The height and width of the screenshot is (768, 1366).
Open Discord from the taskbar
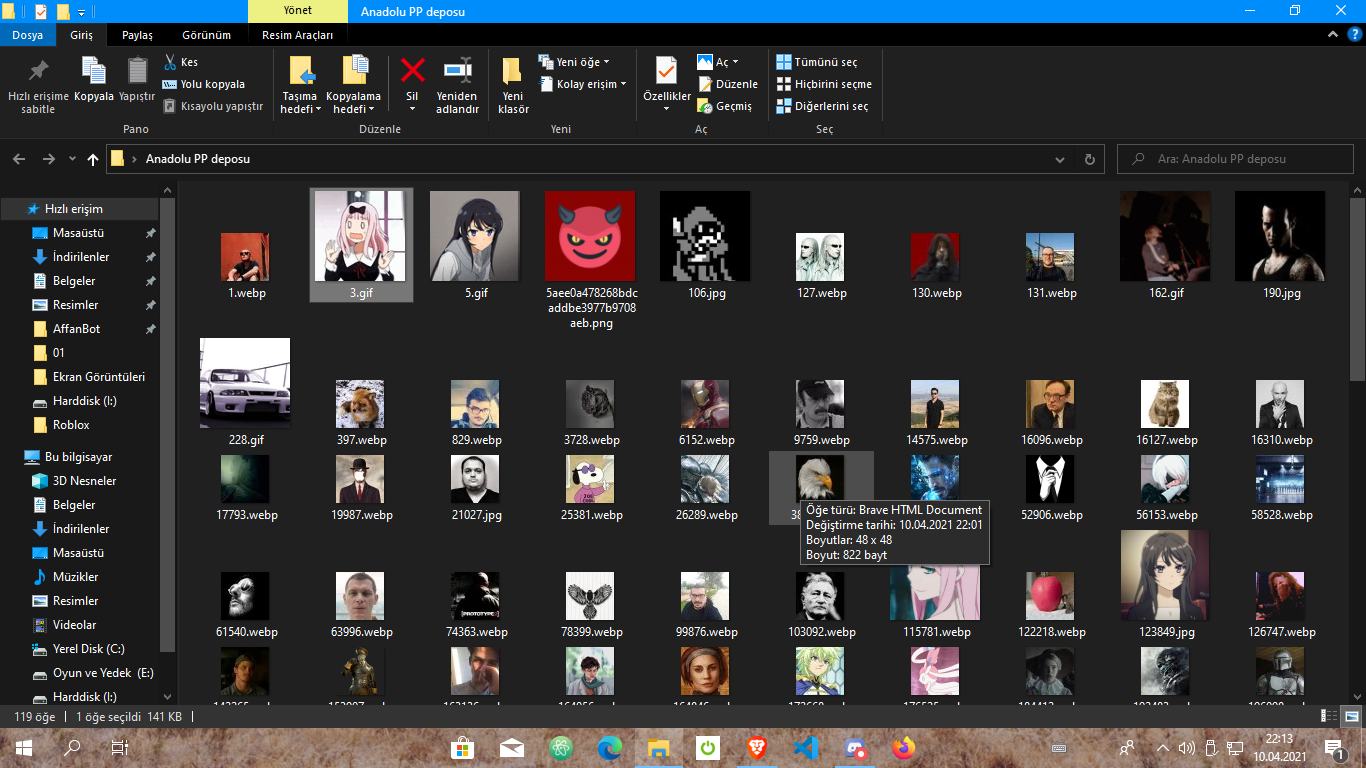click(x=855, y=747)
